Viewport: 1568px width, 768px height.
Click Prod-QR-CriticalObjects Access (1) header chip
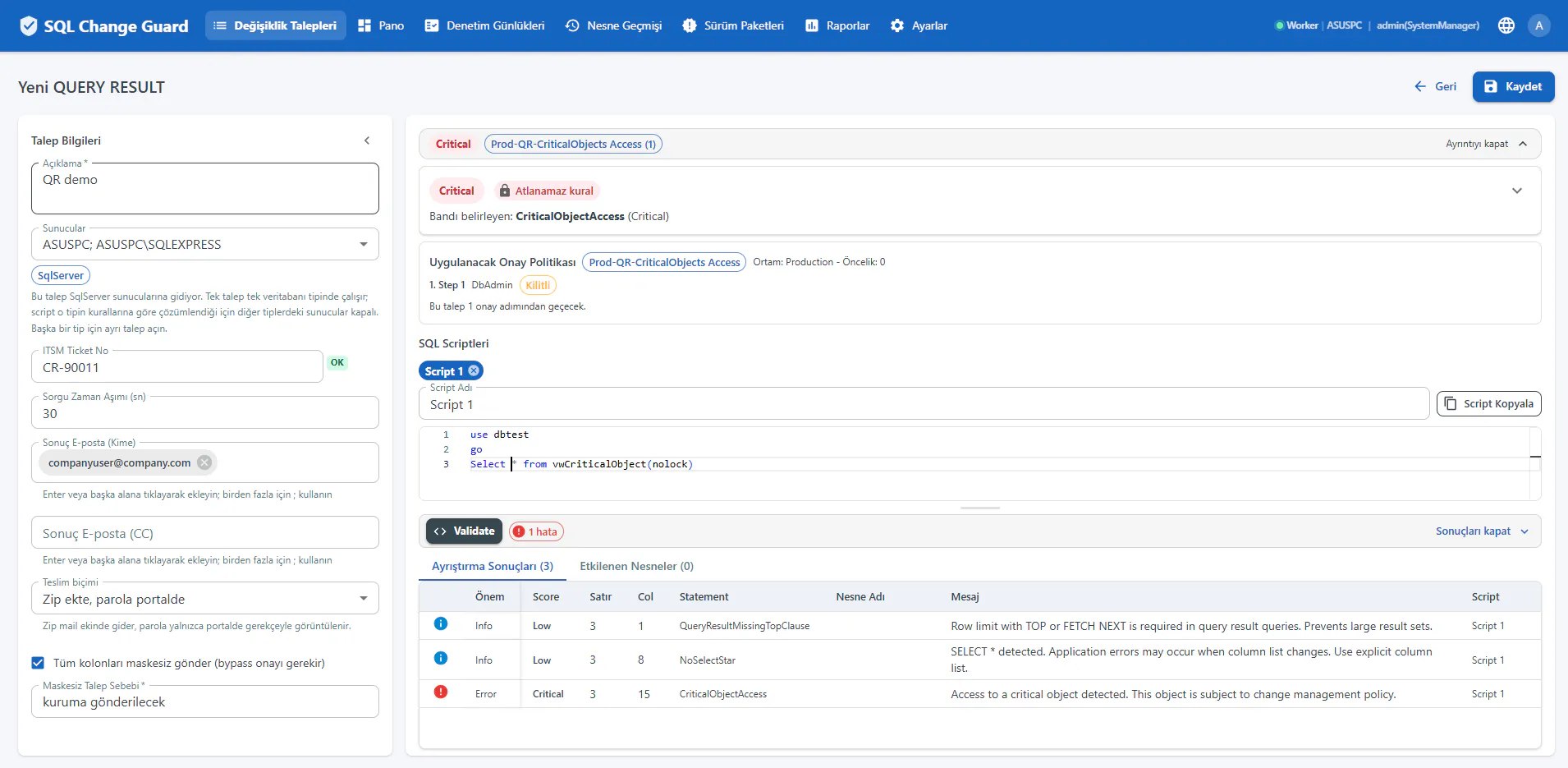tap(573, 144)
